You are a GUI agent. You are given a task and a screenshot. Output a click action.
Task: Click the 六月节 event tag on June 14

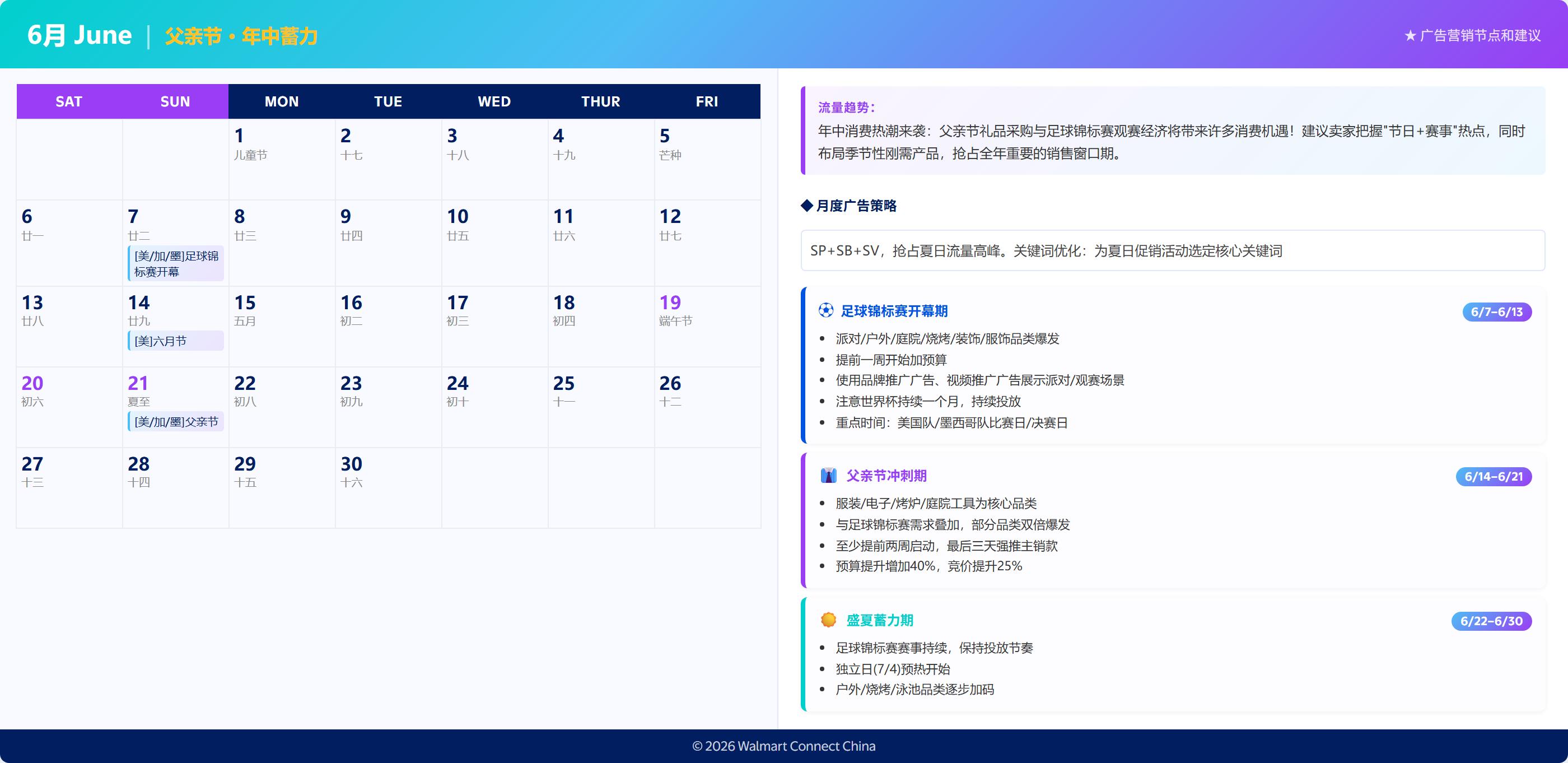pos(175,341)
